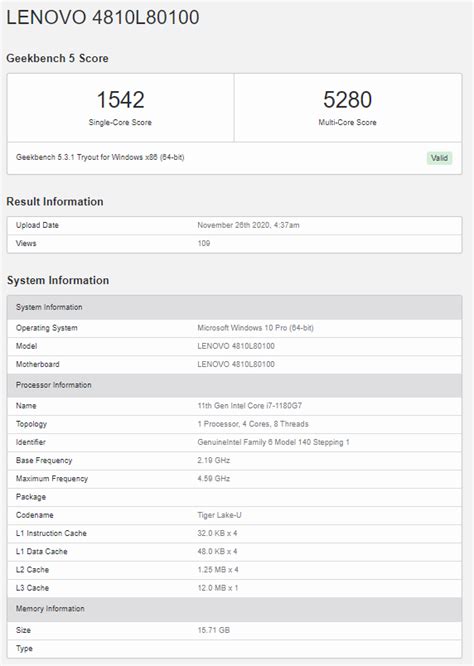Screen dimensions: 474x666
Task: Click the Base Frequency 2.19 GHz value
Action: pos(214,460)
